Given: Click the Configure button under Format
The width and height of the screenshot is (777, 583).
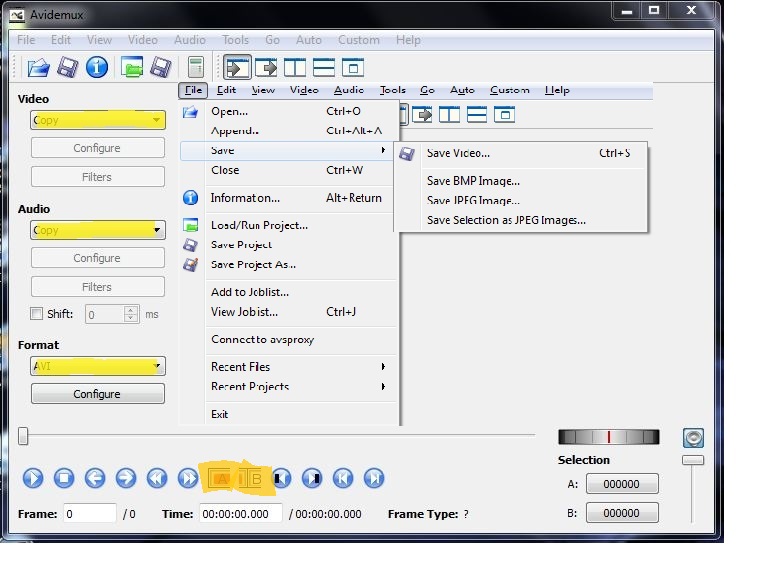Looking at the screenshot, I should pyautogui.click(x=97, y=394).
